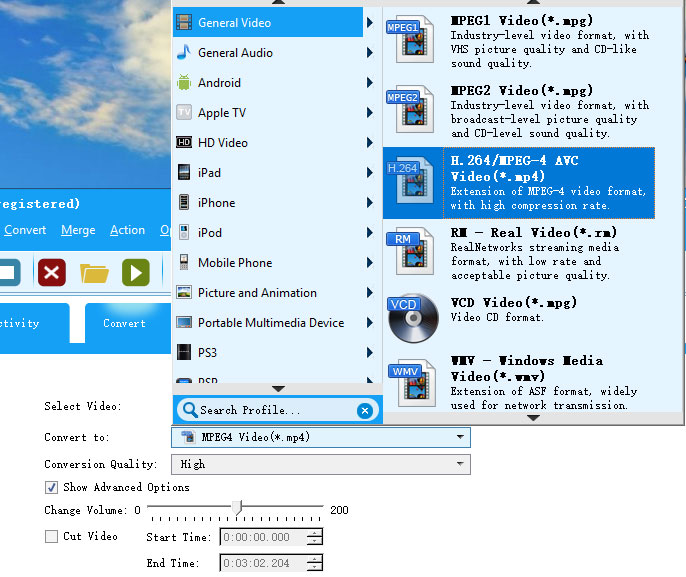Enable the Cut Video checkbox
Viewport: 686px width, 577px height.
[51, 536]
